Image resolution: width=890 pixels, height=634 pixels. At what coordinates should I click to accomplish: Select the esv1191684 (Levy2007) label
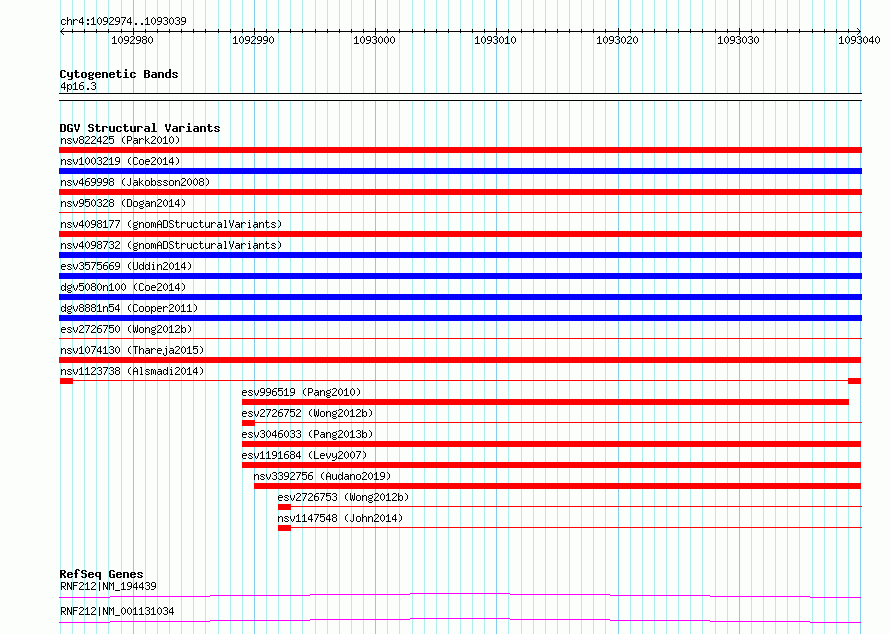pyautogui.click(x=304, y=455)
